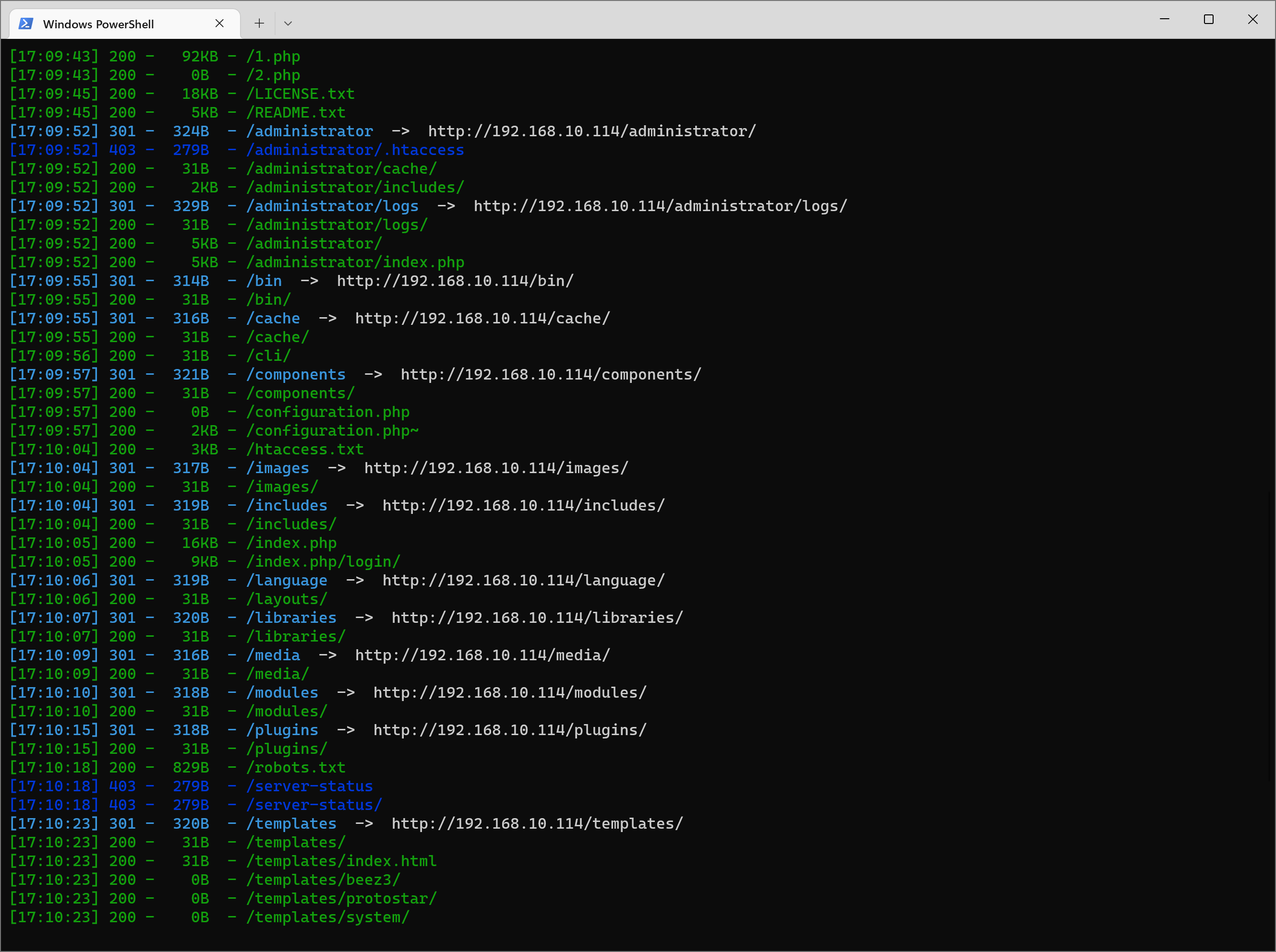The height and width of the screenshot is (952, 1276).
Task: Click the /configuration.php result entry
Action: point(328,411)
